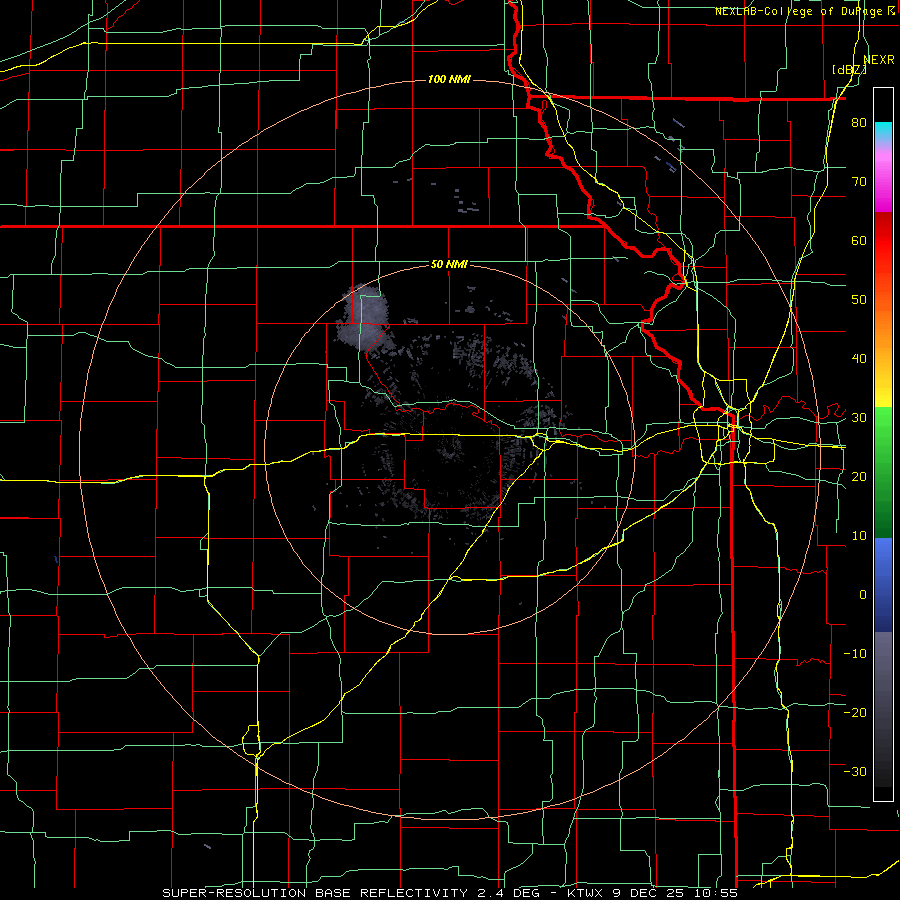Click the 100 NMI range ring label
The image size is (900, 900).
tap(449, 79)
